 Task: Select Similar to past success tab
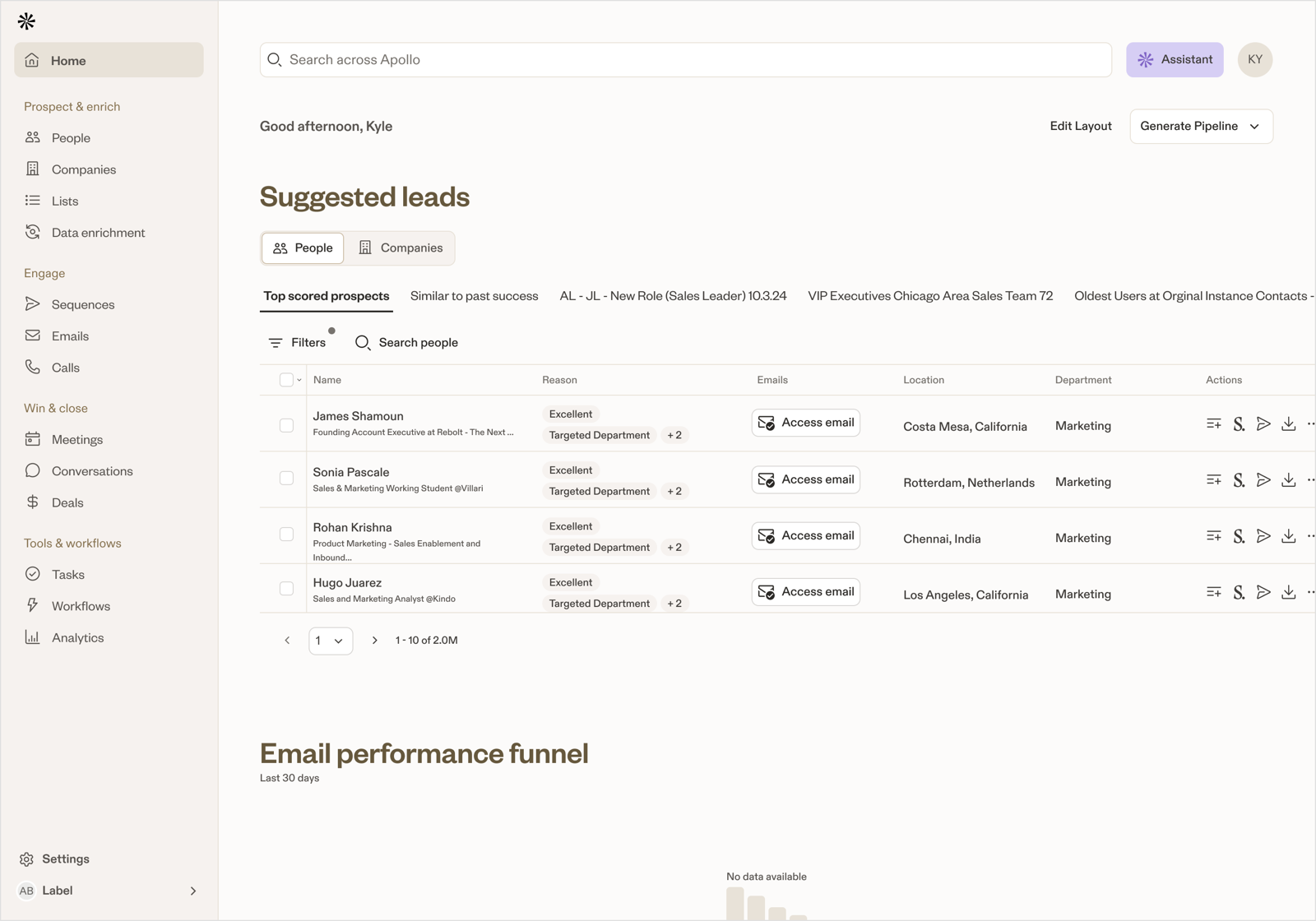click(x=475, y=296)
